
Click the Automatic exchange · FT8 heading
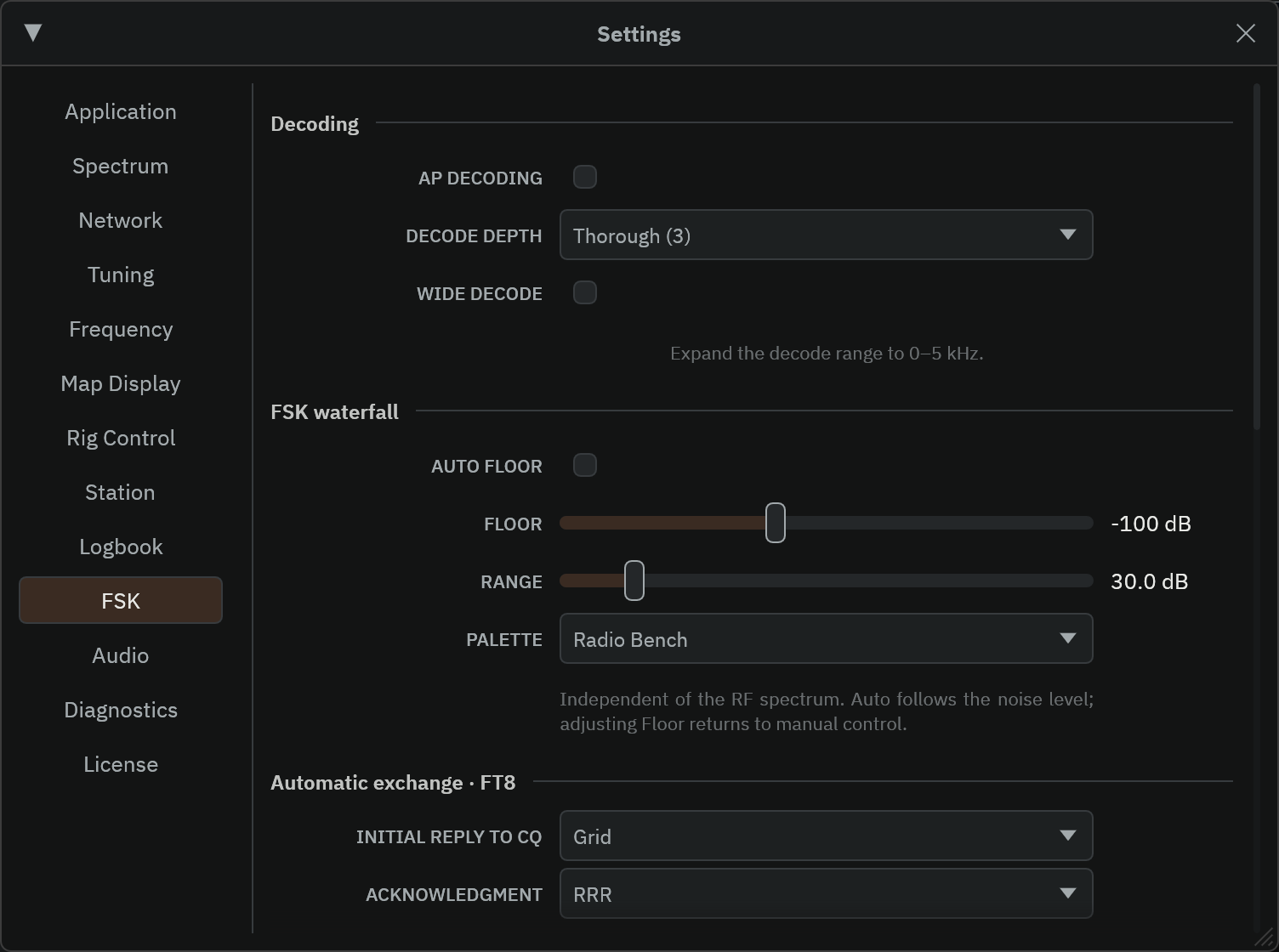pyautogui.click(x=393, y=783)
